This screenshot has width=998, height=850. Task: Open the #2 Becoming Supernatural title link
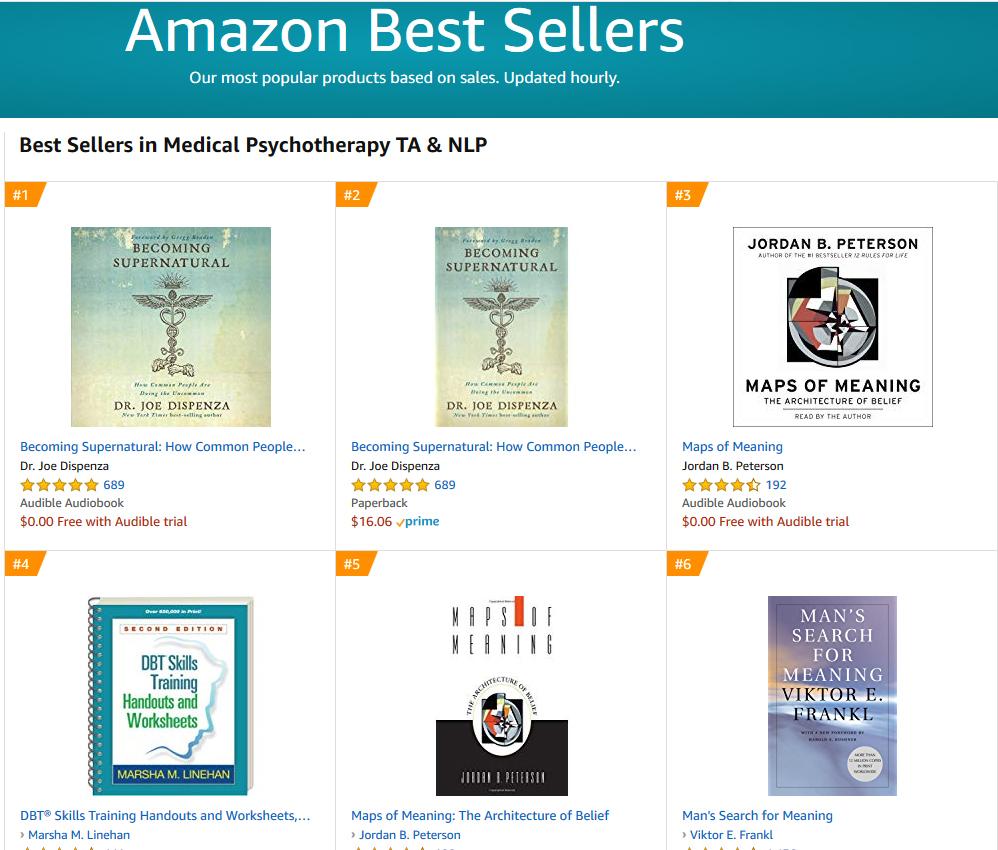coord(493,447)
